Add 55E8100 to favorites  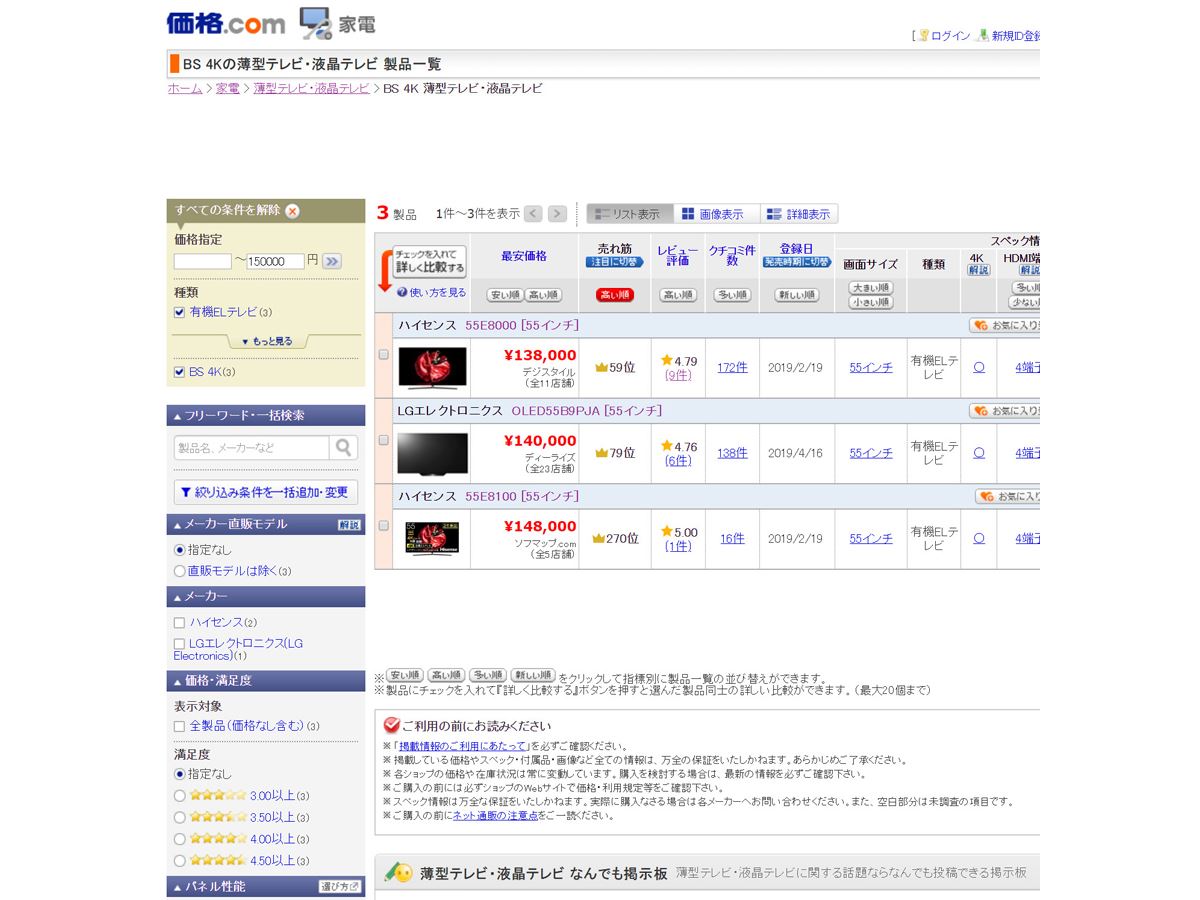point(1007,496)
